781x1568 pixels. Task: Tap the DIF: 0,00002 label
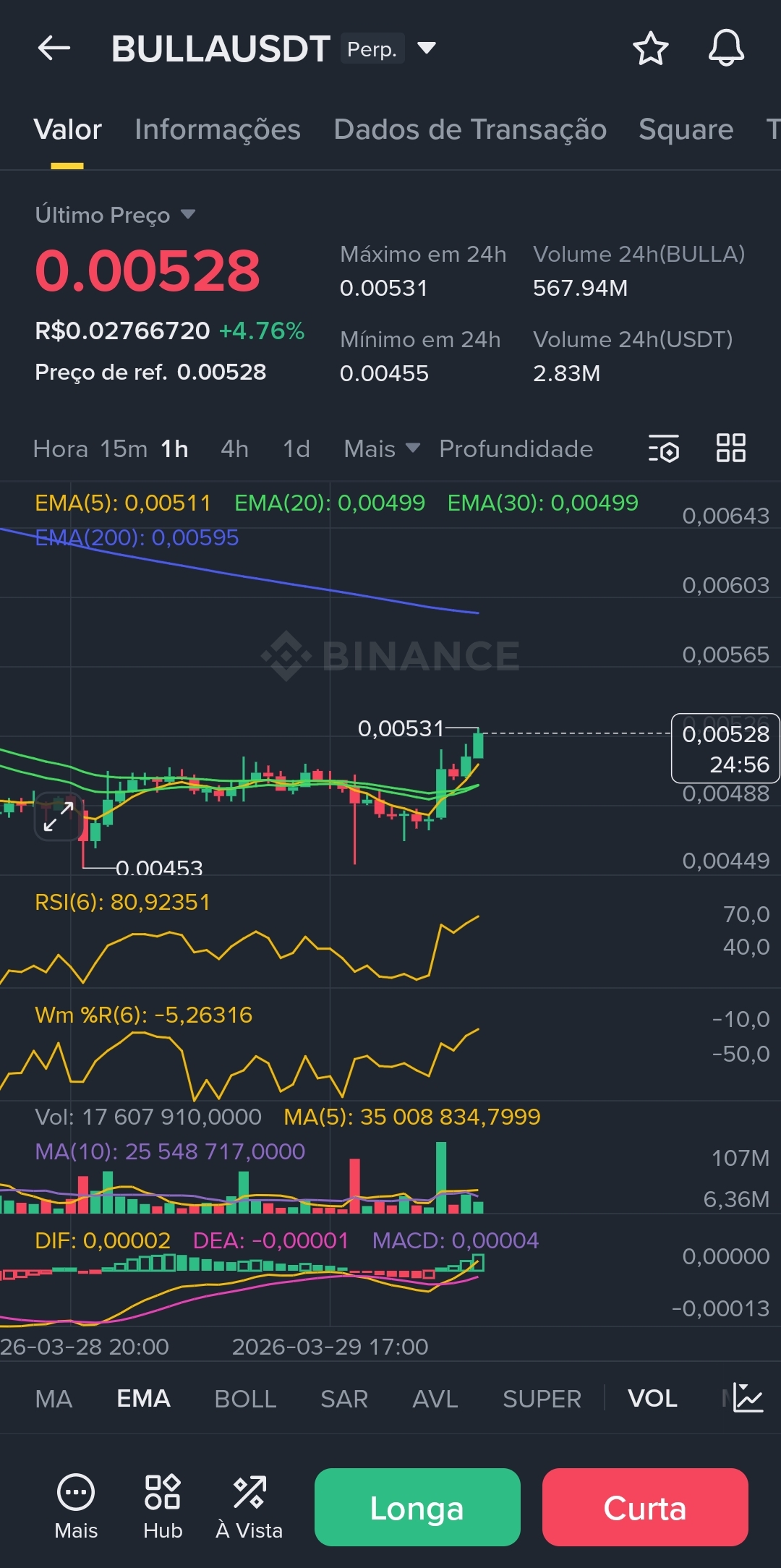click(103, 1240)
